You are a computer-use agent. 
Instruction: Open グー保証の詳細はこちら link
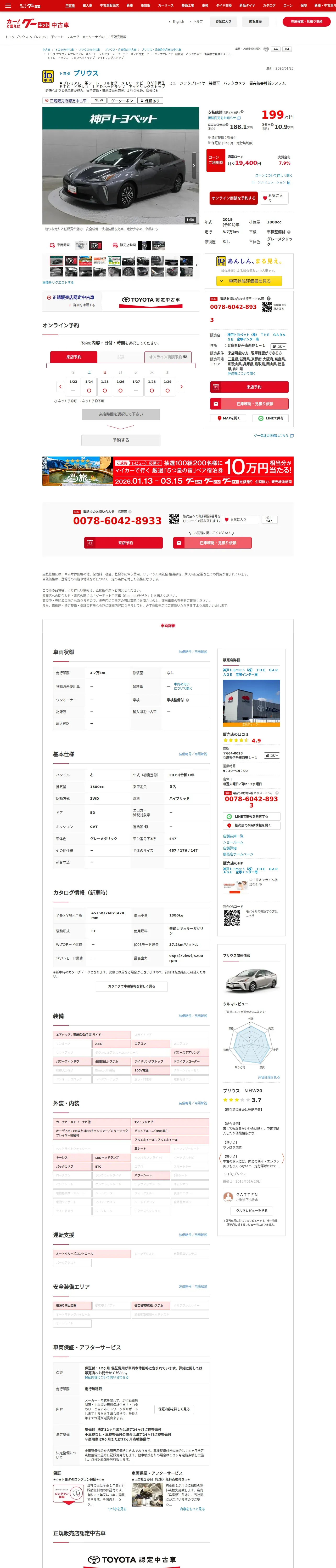click(x=273, y=436)
